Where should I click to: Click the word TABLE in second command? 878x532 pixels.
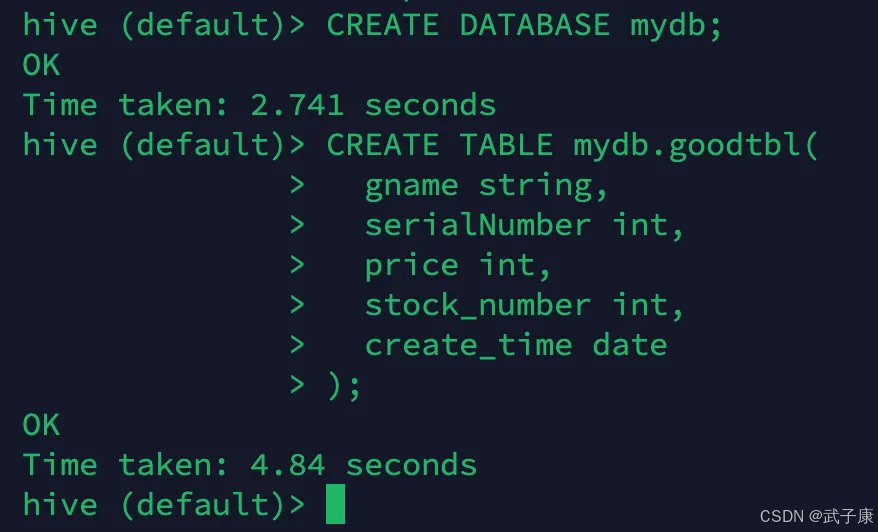506,145
